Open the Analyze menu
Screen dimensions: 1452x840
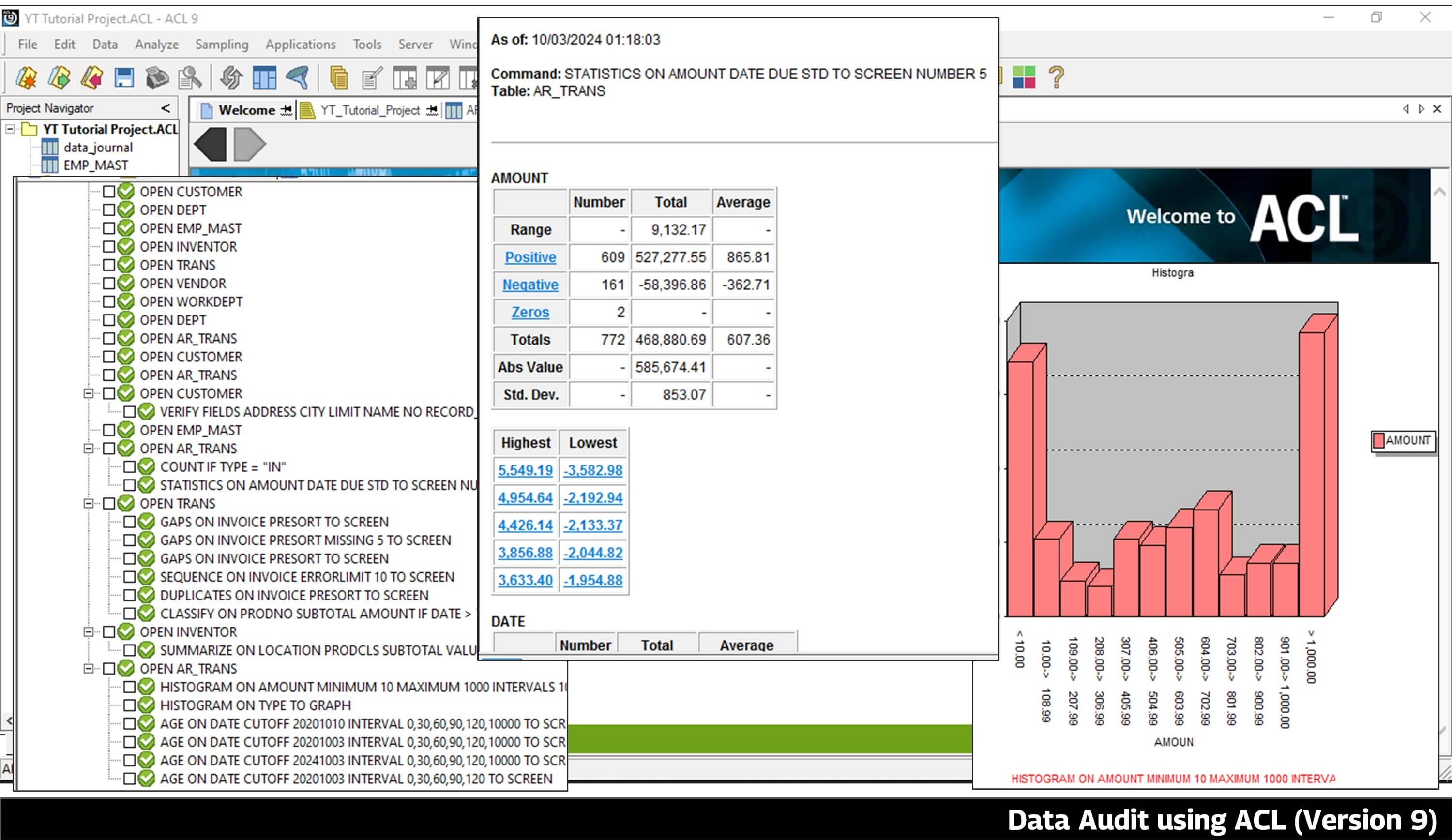tap(156, 45)
